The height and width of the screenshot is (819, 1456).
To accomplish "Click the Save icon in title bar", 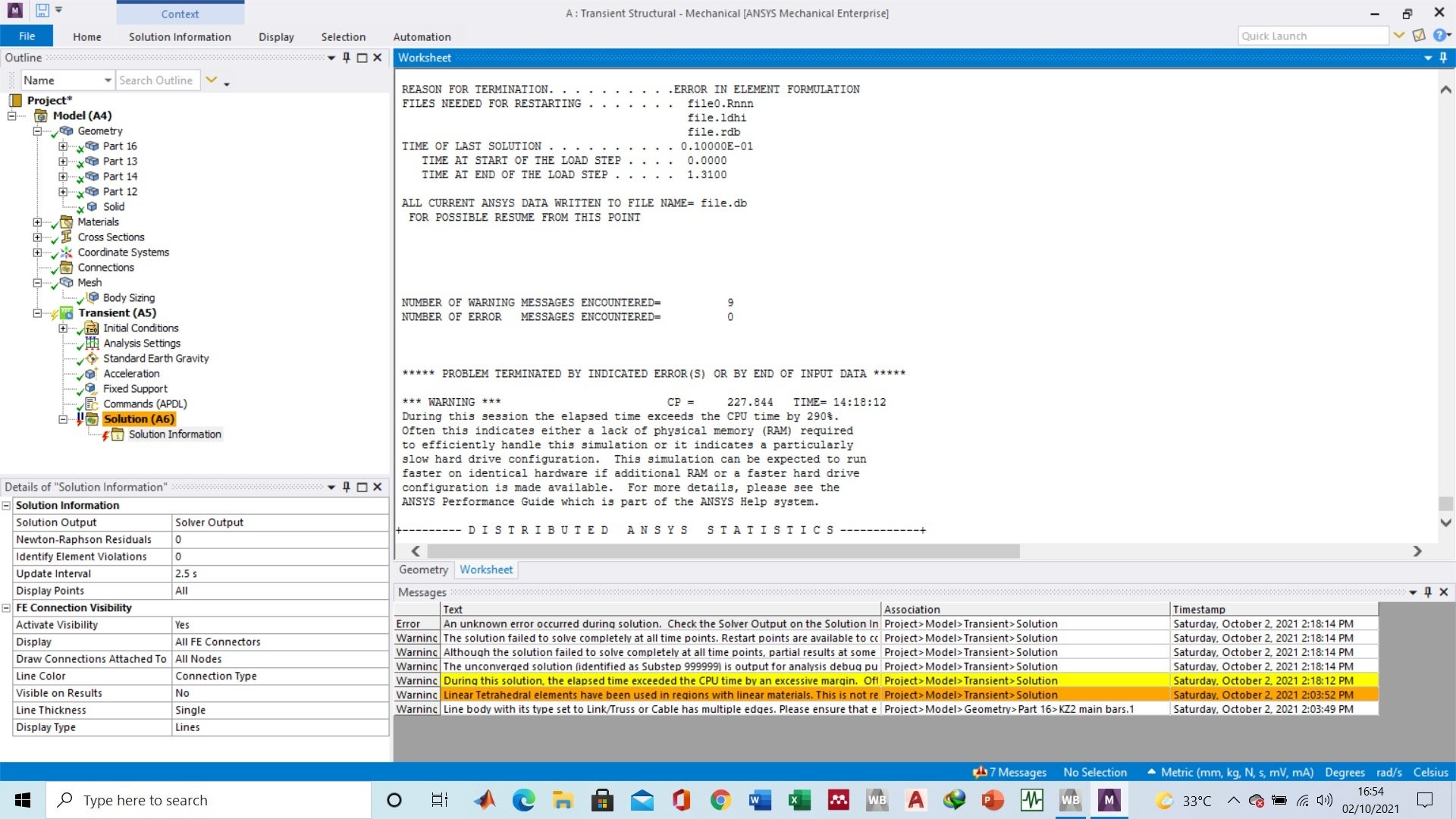I will tap(42, 11).
